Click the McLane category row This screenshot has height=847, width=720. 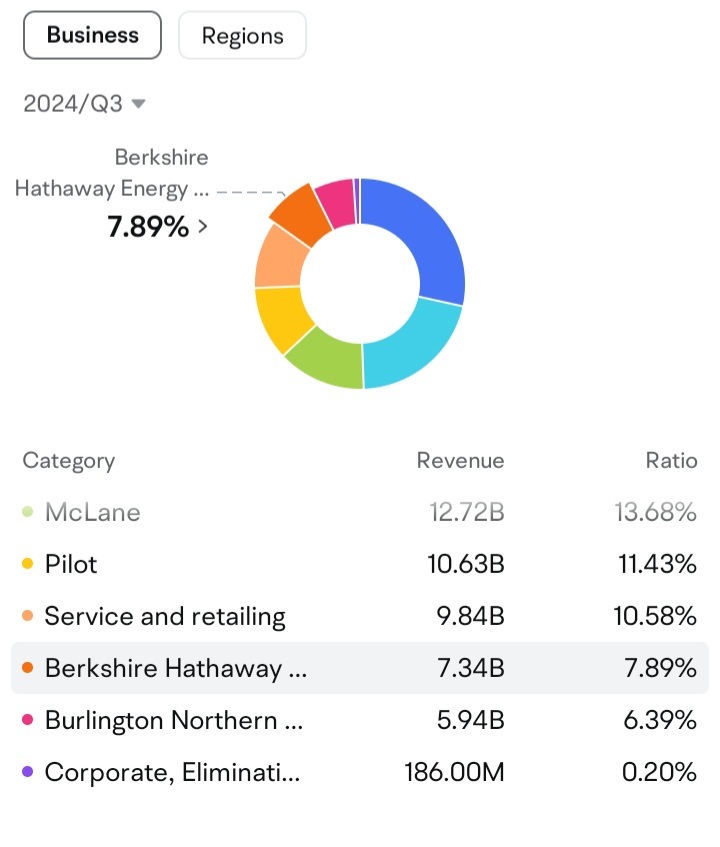pos(360,512)
